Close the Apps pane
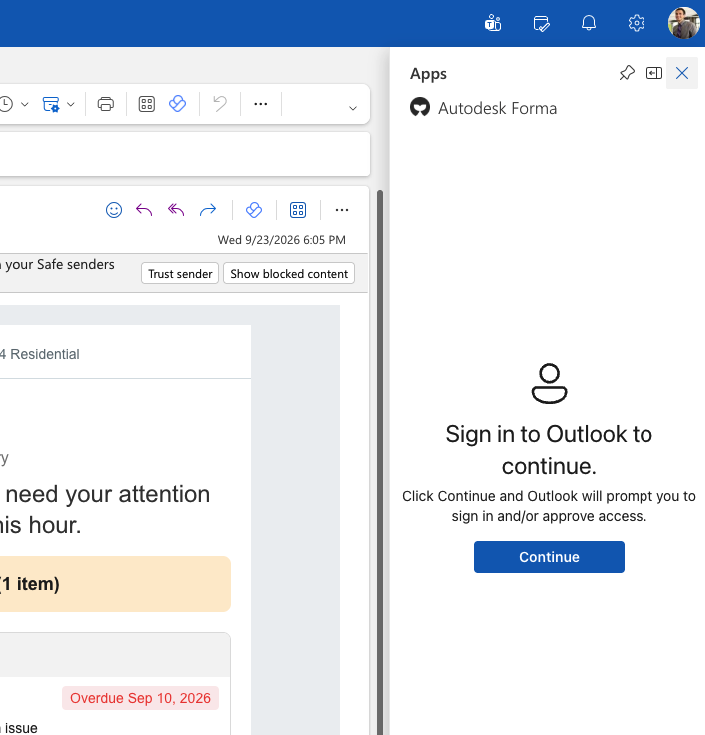Viewport: 705px width, 735px height. [682, 73]
